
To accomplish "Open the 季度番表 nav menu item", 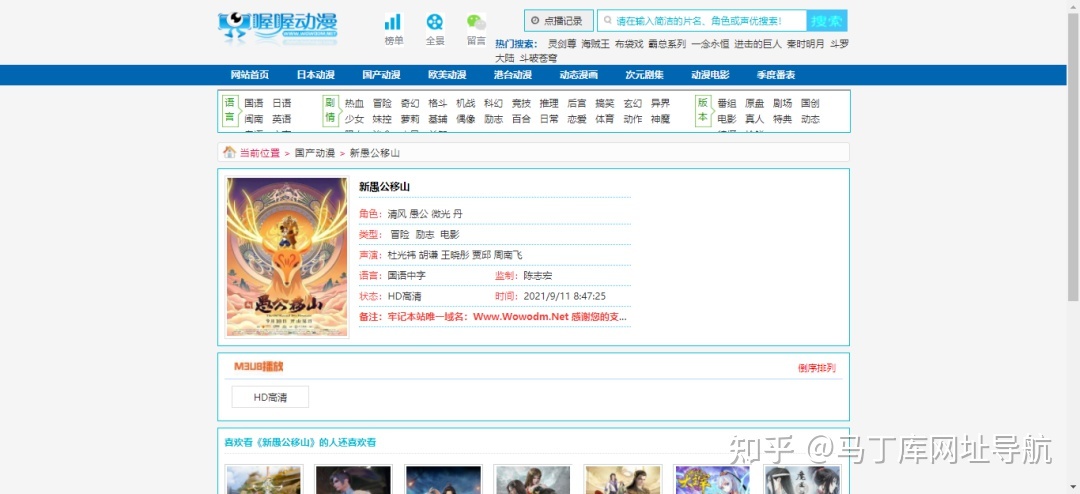I will [776, 75].
